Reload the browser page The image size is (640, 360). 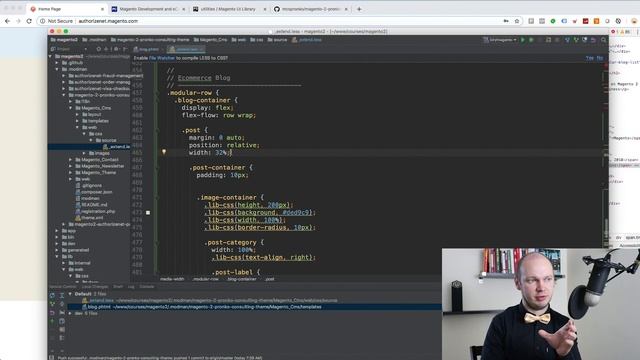tap(29, 21)
